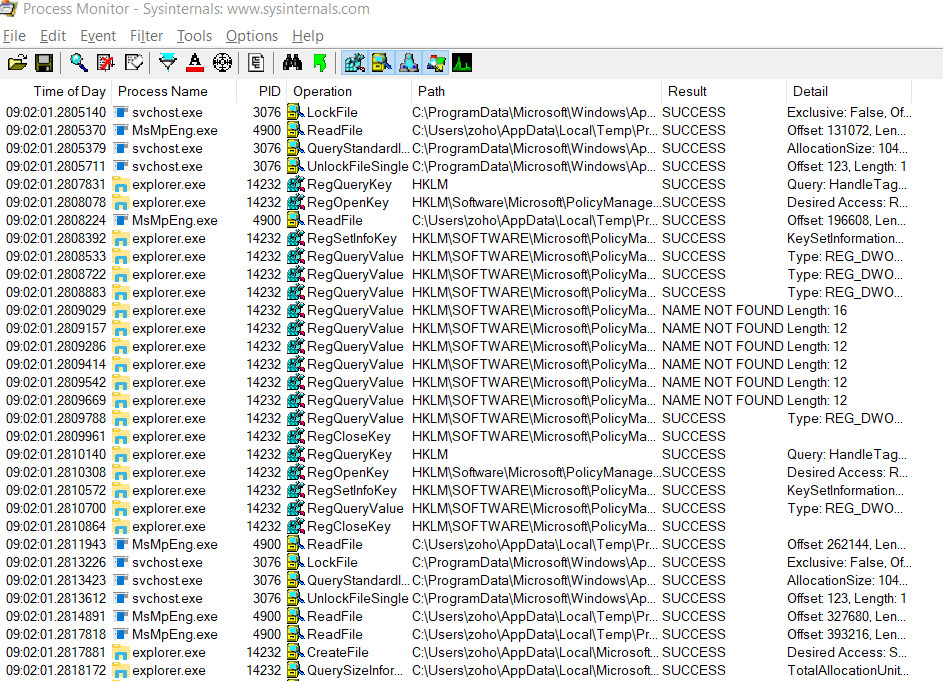Toggle event capture with the magnifier icon
The width and height of the screenshot is (943, 681).
pyautogui.click(x=78, y=63)
